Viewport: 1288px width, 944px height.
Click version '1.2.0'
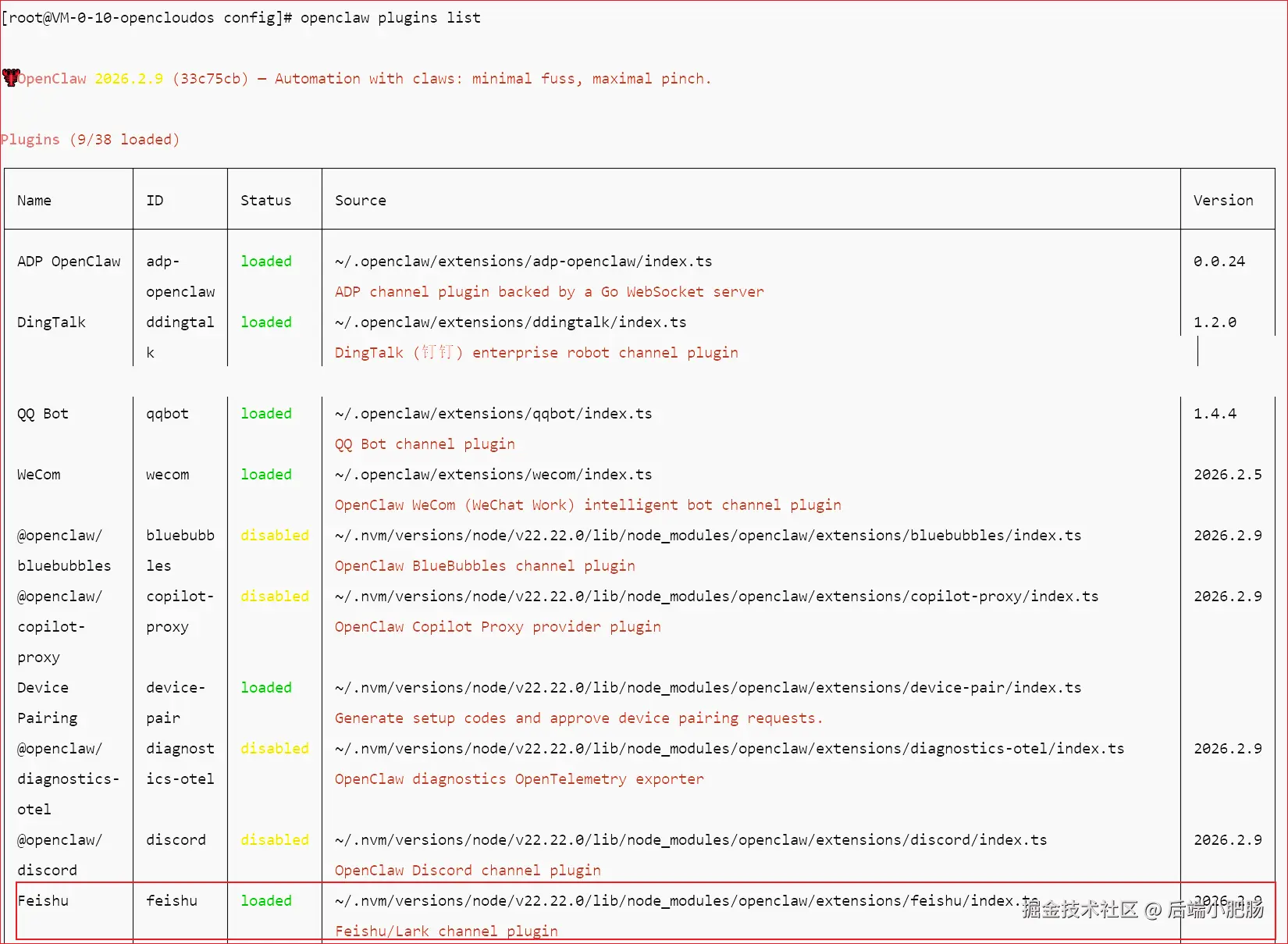(x=1215, y=322)
